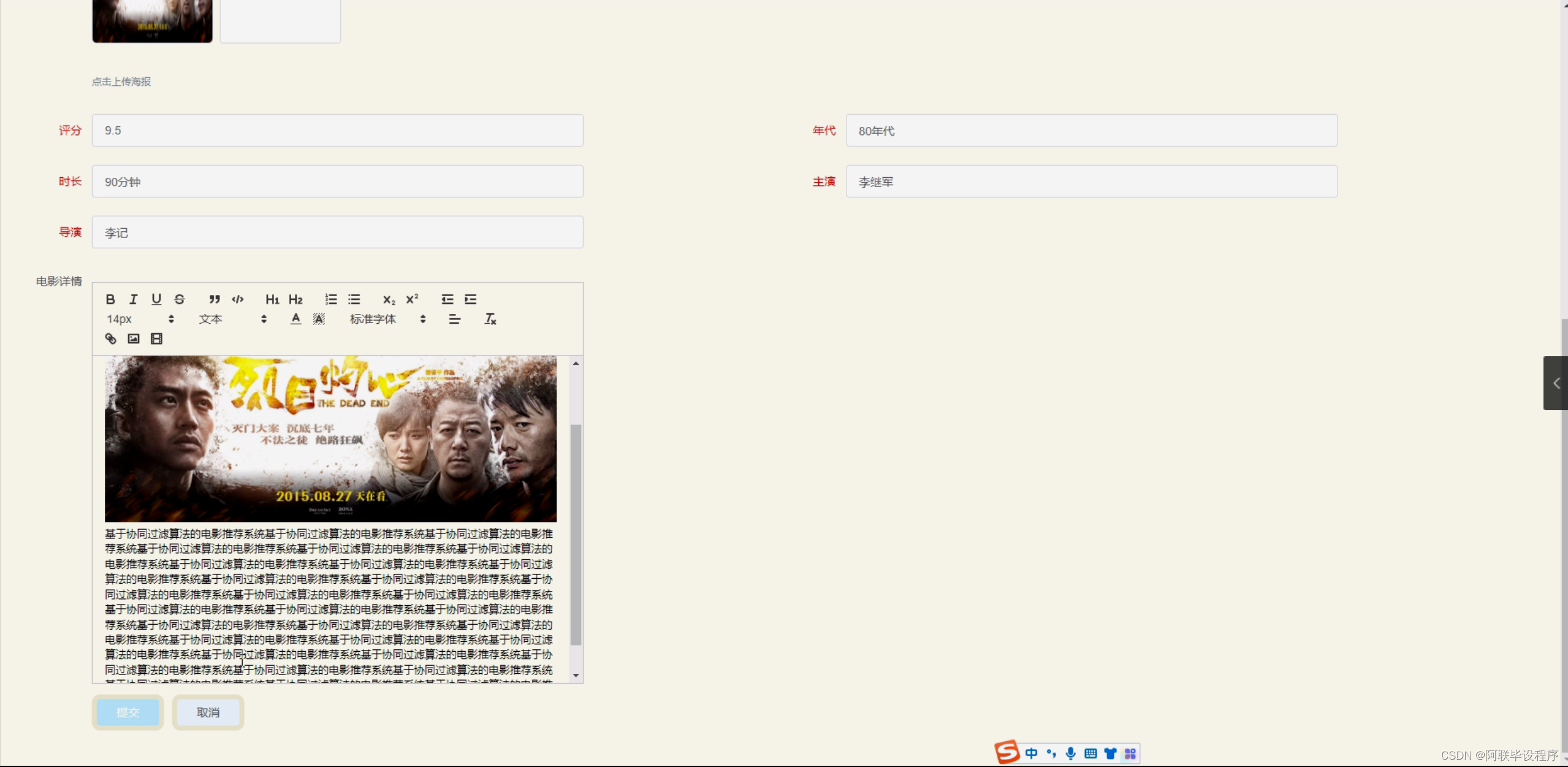The height and width of the screenshot is (767, 1568).
Task: Click the 取消 cancel button
Action: (208, 712)
